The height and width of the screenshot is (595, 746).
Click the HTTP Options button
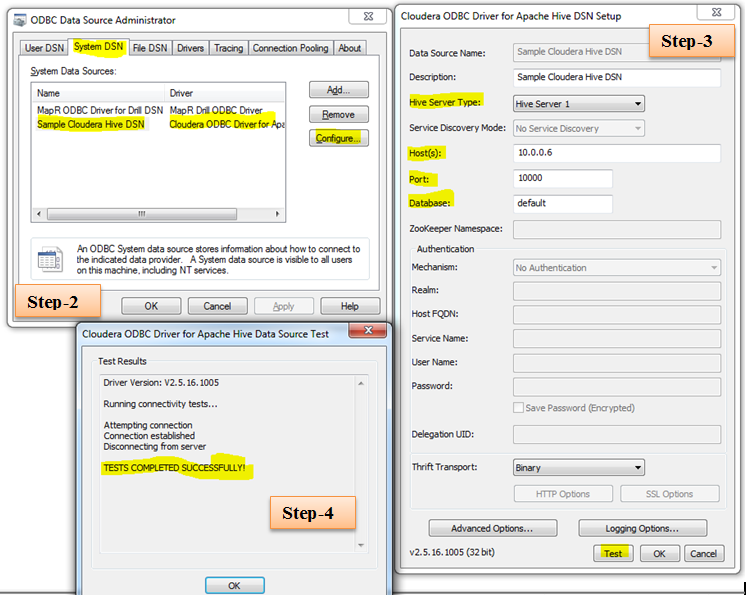563,494
